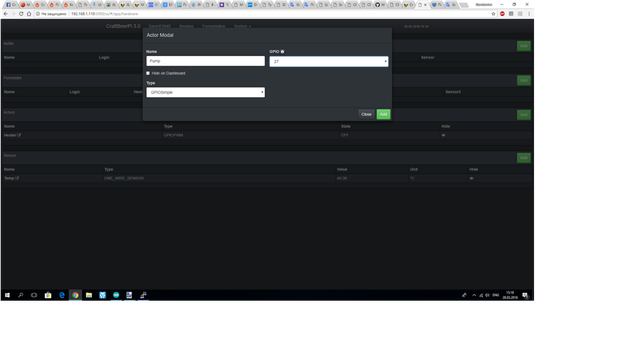Open the Brewing menu in navbar
The image size is (640, 360).
click(186, 26)
